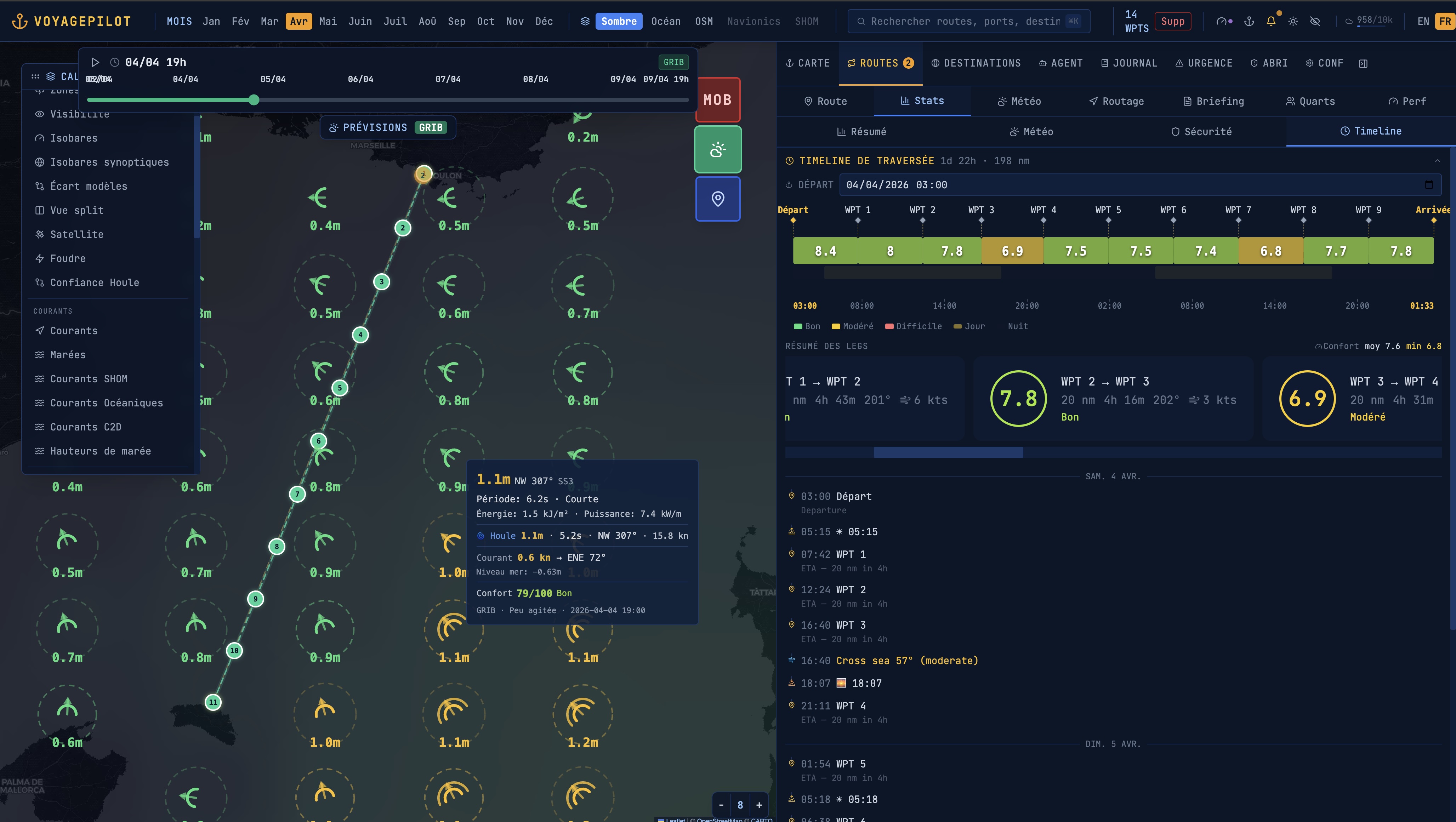The width and height of the screenshot is (1456, 822).
Task: Click the anchor icon in top toolbar
Action: coord(1249,22)
